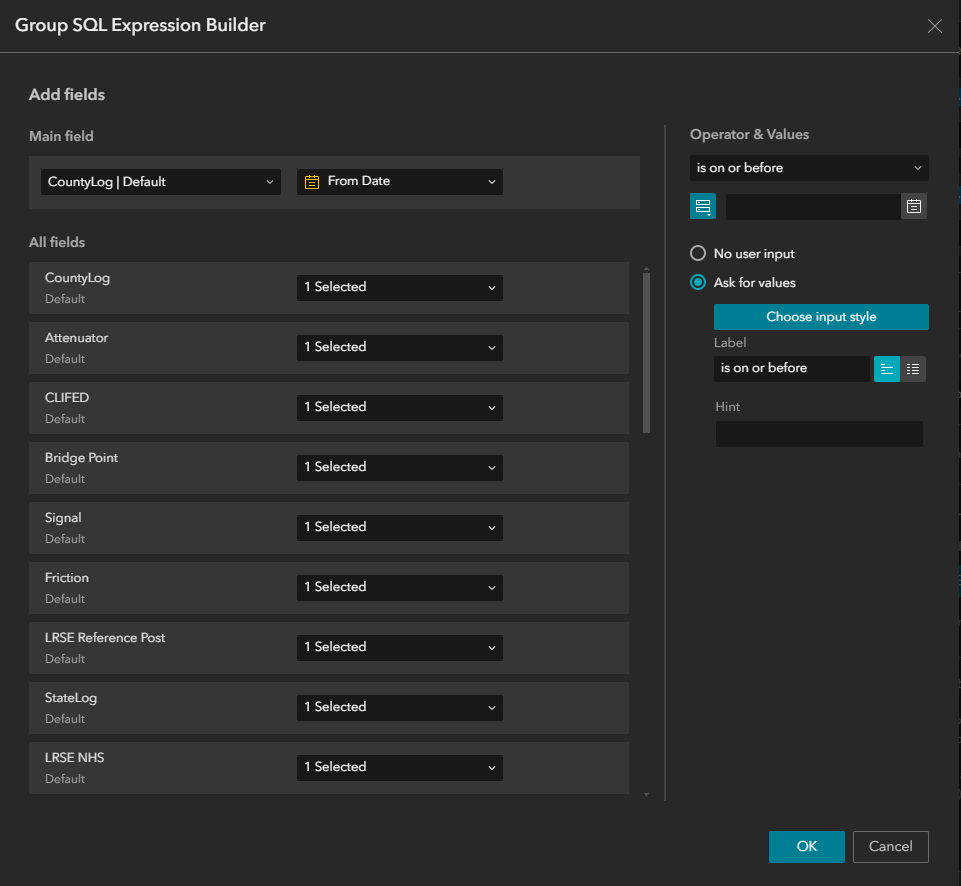The width and height of the screenshot is (961, 886).
Task: Select the list label style icon
Action: tap(913, 368)
